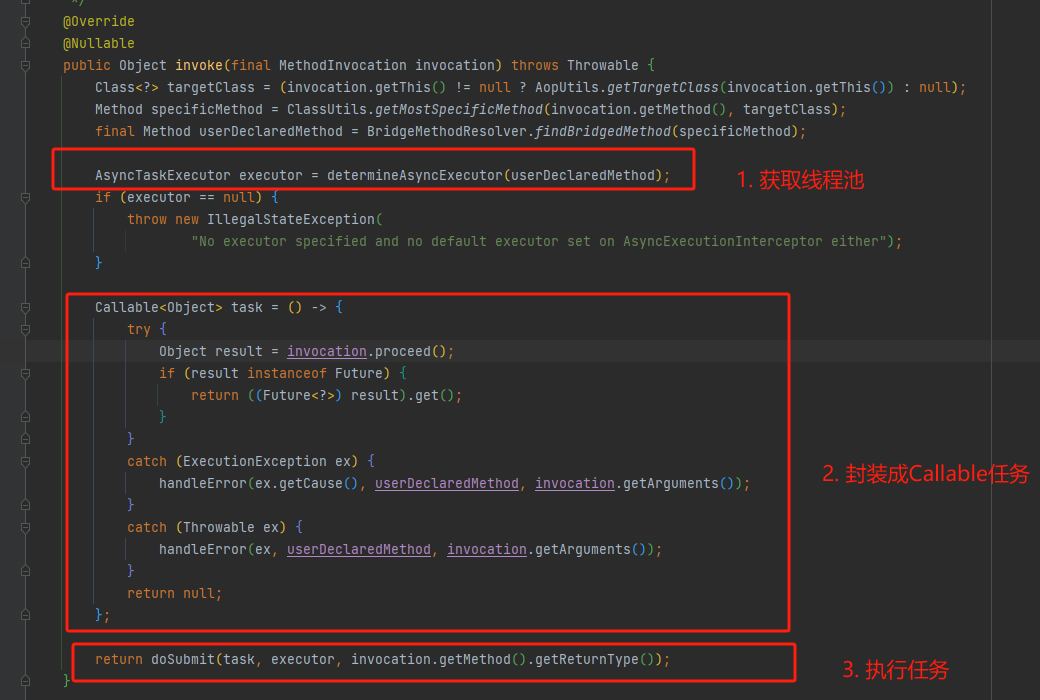Click the method name 'invoke' in the signature
This screenshot has height=700, width=1040.
[x=199, y=66]
